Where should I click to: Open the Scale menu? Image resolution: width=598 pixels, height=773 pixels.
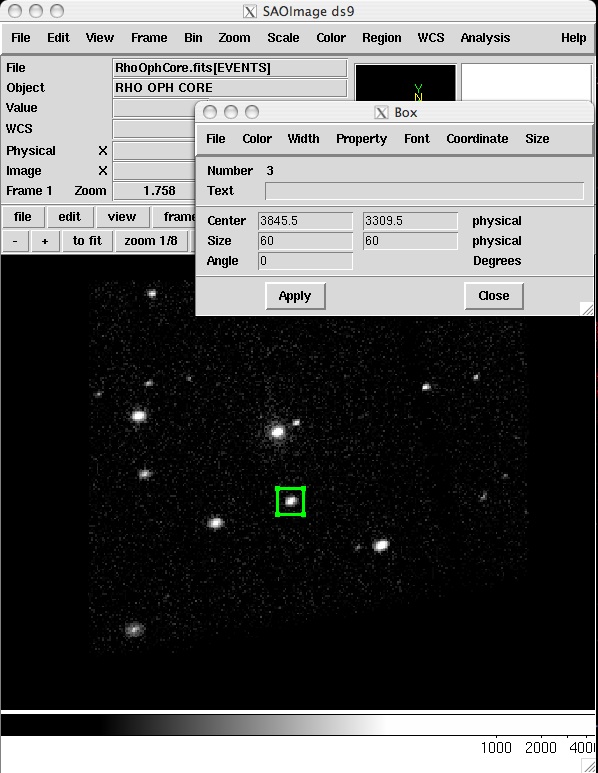(283, 38)
